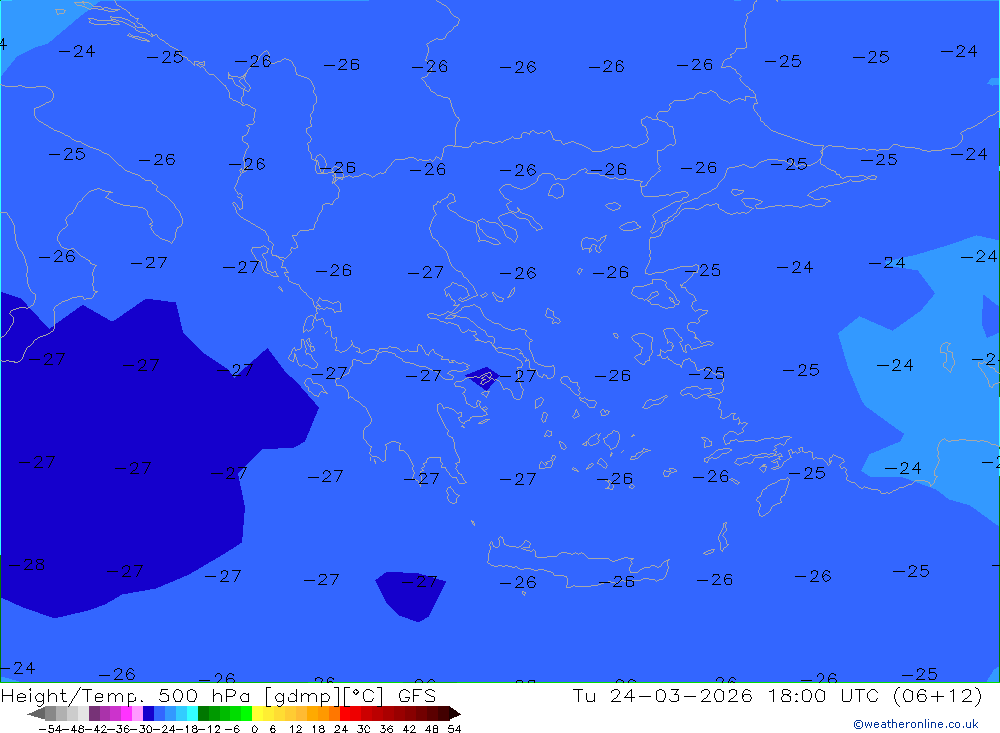
Task: Click the '54' value on legend scale
Action: pyautogui.click(x=454, y=729)
